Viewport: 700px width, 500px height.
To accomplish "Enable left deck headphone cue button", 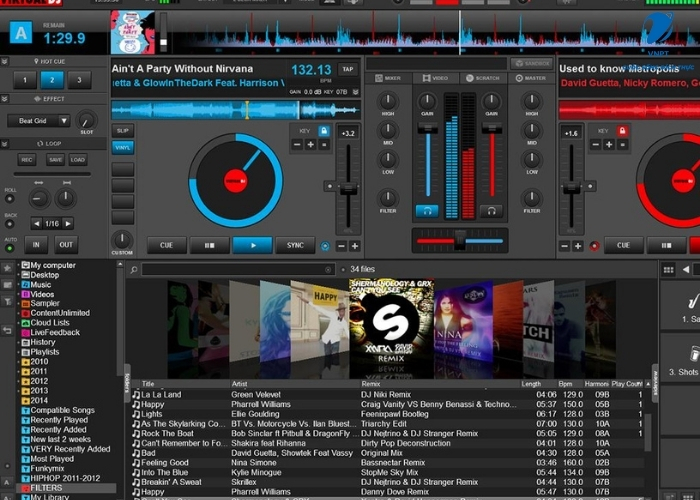I will click(427, 211).
